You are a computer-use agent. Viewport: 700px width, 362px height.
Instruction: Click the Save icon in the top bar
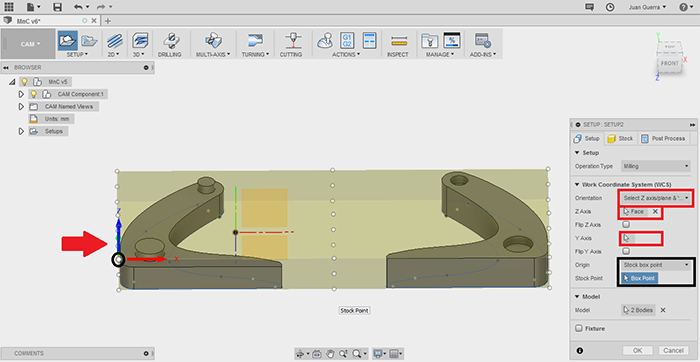(x=58, y=7)
